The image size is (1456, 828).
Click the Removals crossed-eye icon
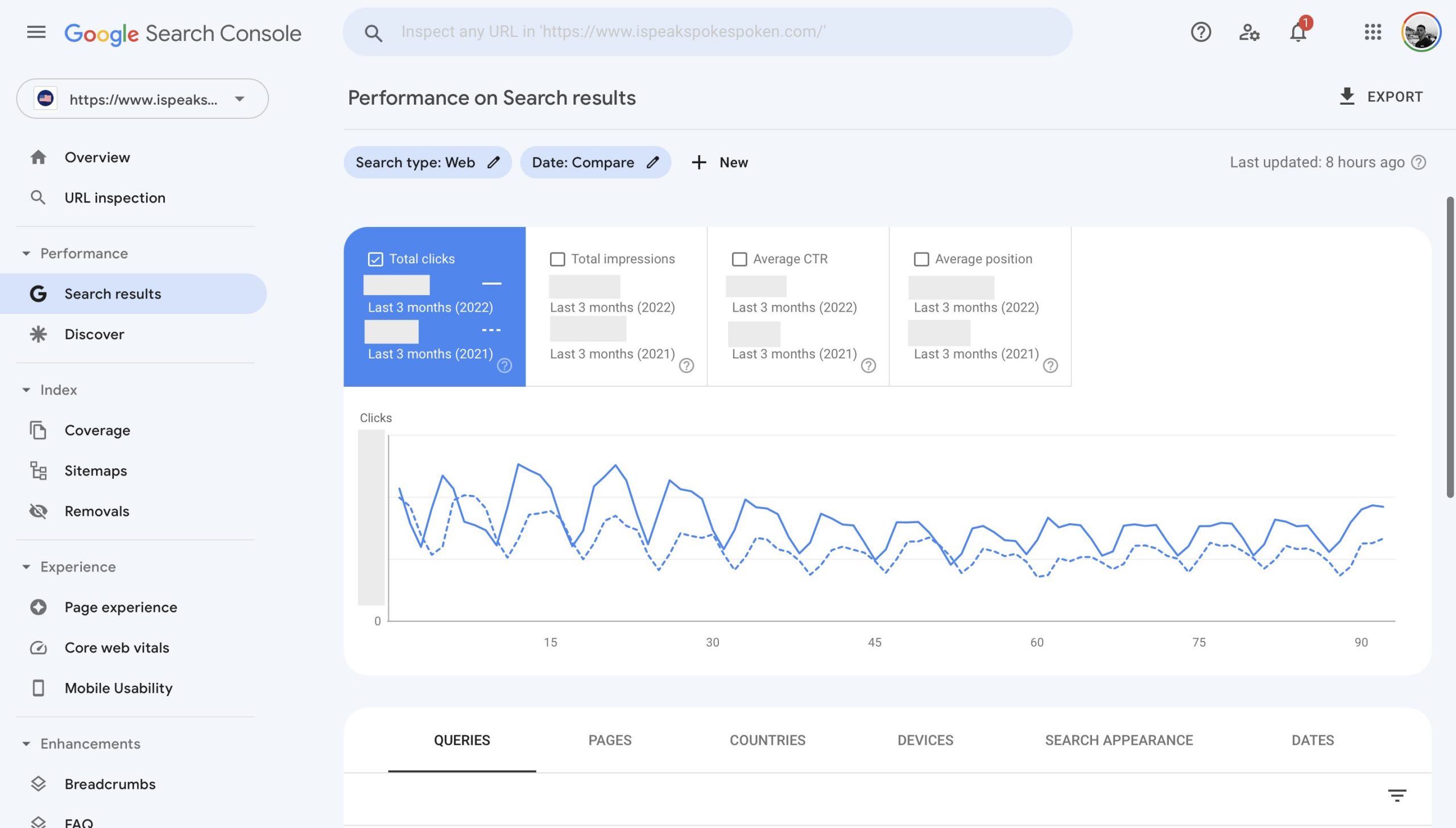click(x=38, y=511)
